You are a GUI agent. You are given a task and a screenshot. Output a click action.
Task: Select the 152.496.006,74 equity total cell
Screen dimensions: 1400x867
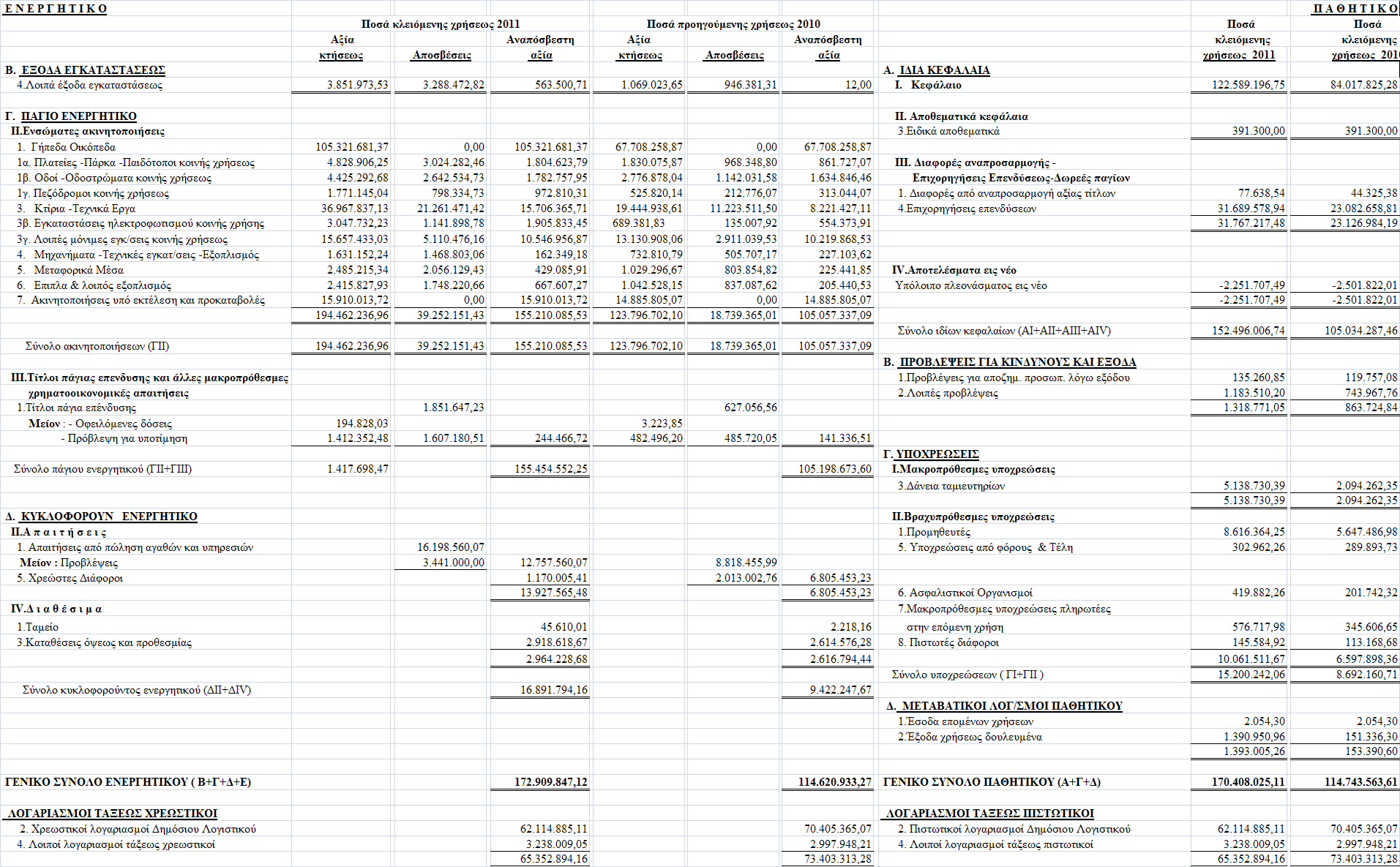[1248, 331]
